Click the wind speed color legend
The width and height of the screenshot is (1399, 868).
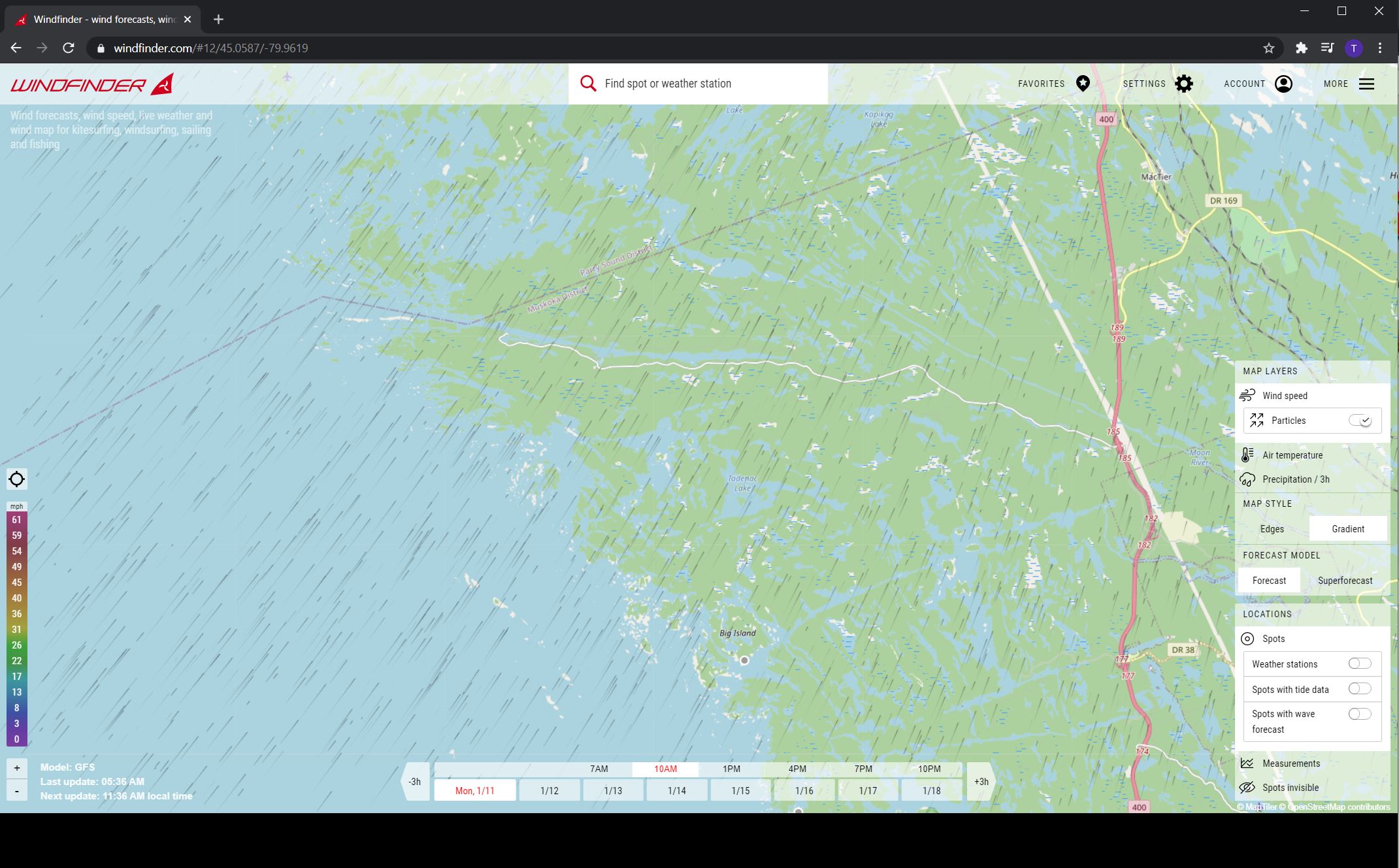[16, 627]
